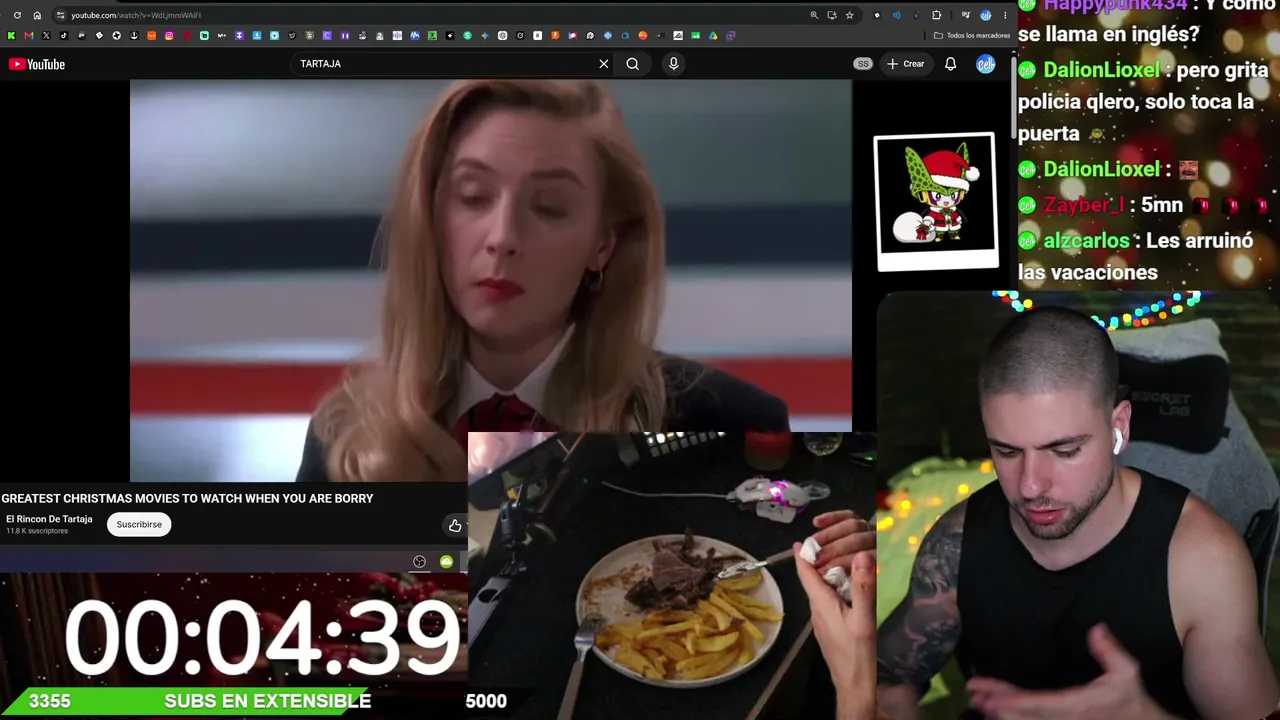Open the TikTok bookmark

64,35
